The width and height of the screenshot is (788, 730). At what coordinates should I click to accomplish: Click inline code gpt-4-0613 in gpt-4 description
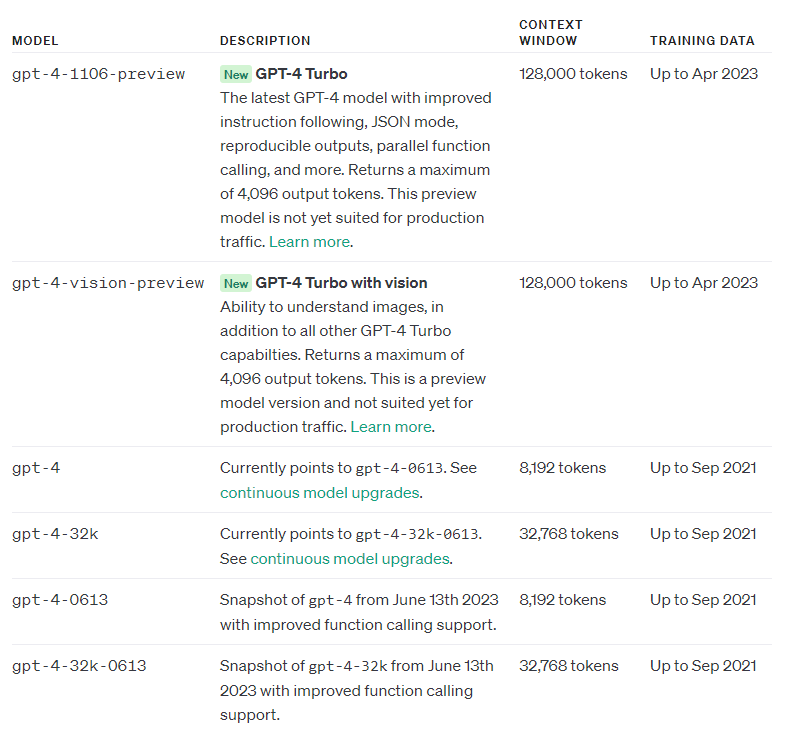click(x=400, y=468)
